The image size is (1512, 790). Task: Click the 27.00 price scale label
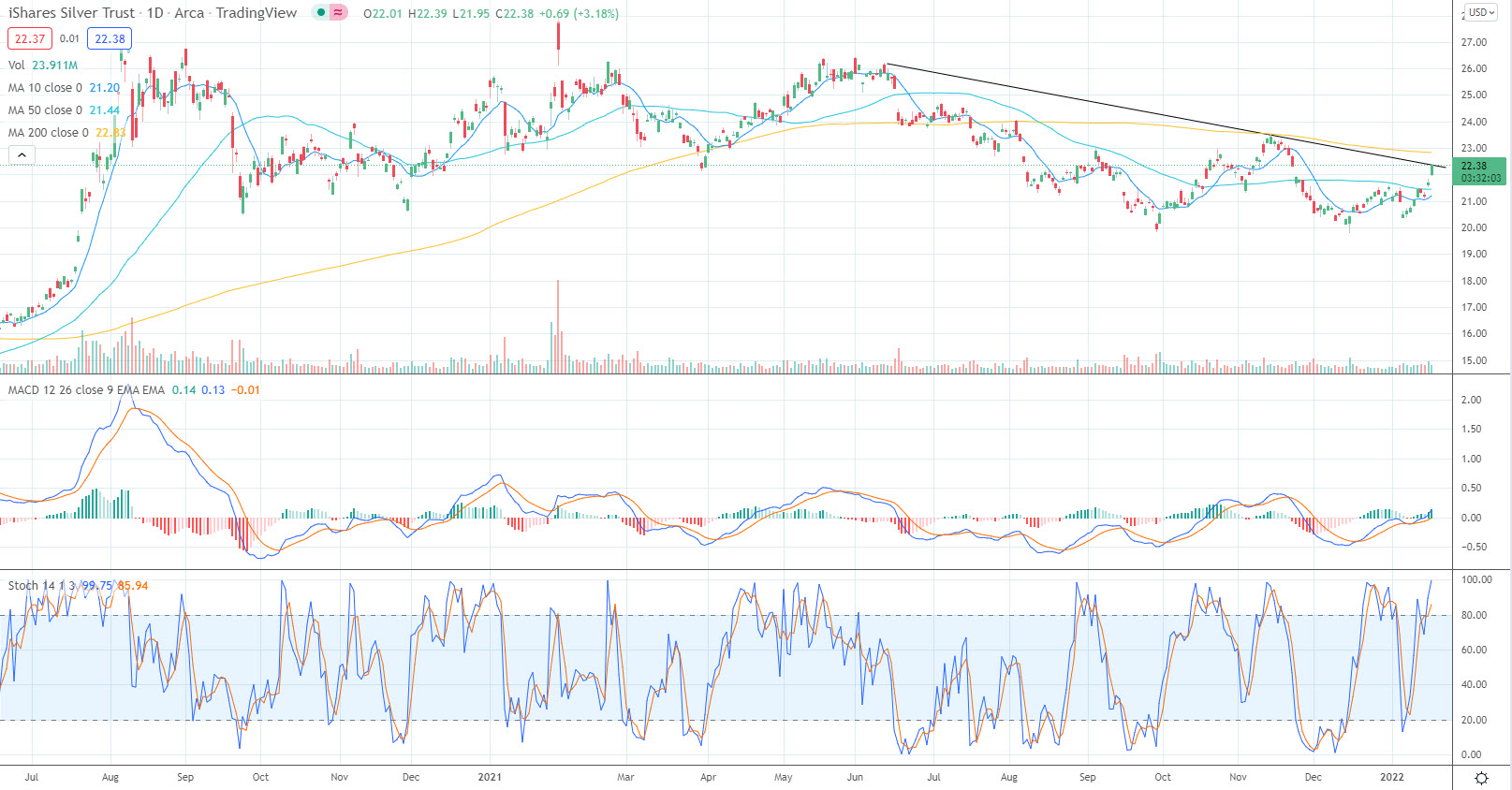(x=1474, y=42)
